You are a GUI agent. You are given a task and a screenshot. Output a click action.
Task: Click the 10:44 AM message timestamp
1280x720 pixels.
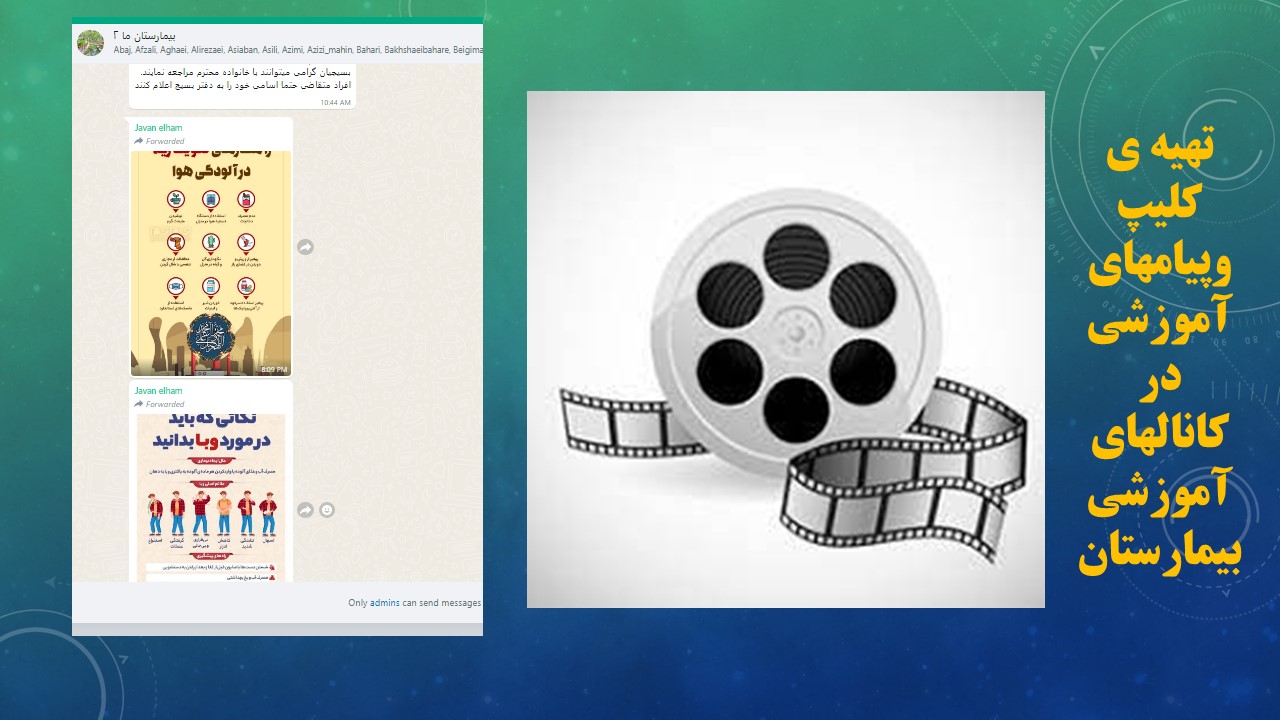tap(335, 102)
